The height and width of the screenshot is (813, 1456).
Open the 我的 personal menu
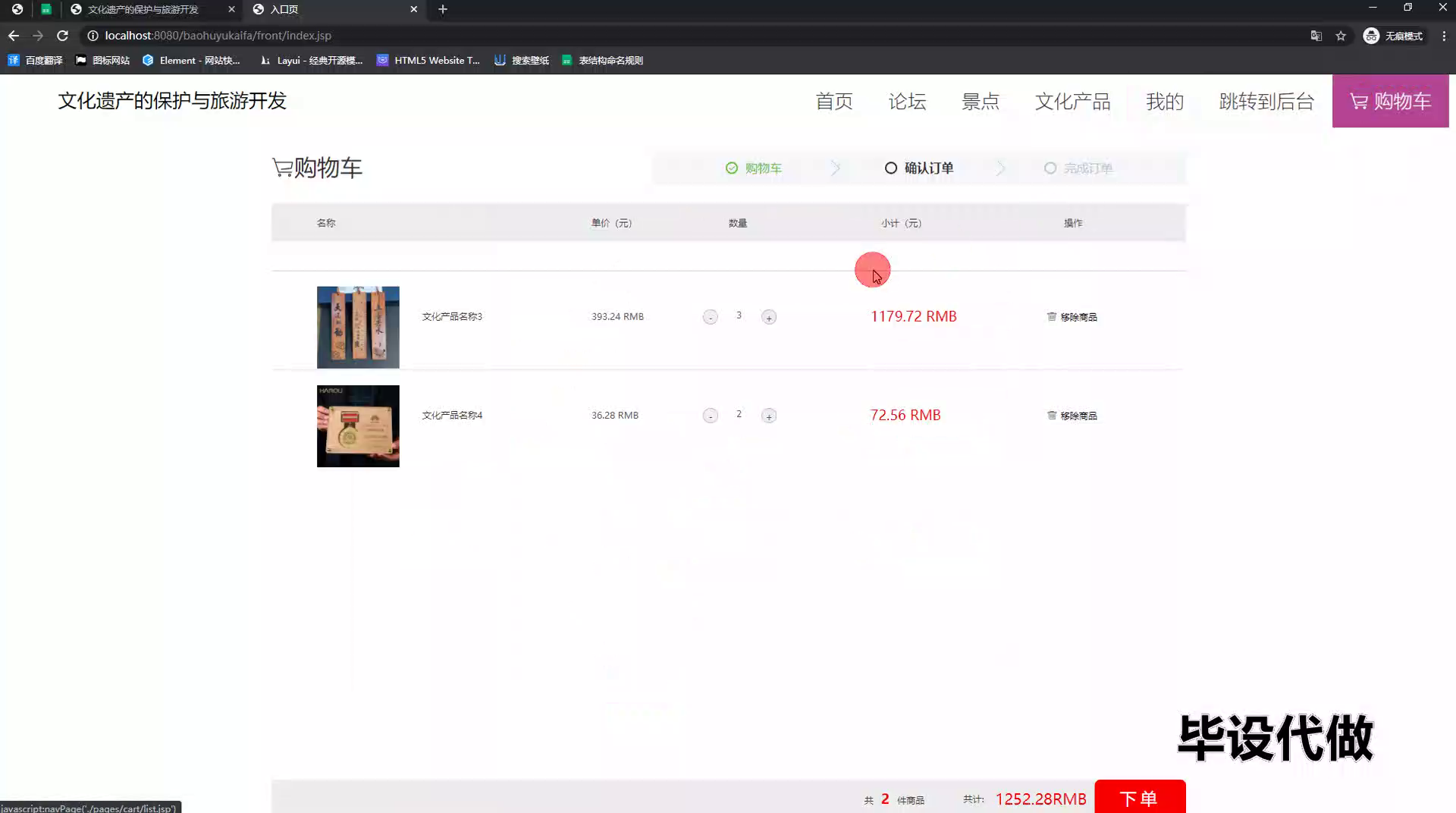coord(1165,101)
